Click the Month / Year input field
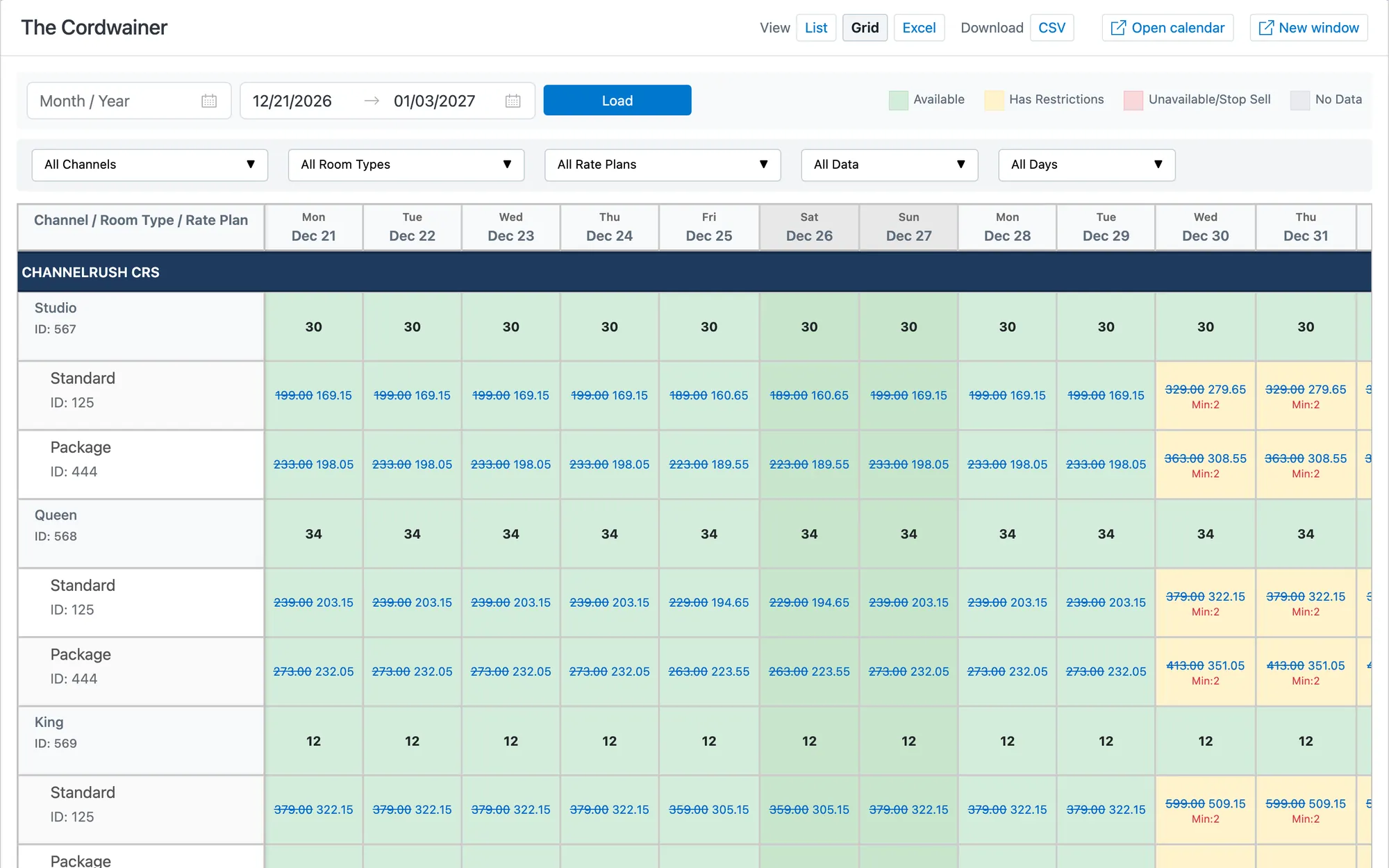This screenshot has width=1389, height=868. click(129, 101)
